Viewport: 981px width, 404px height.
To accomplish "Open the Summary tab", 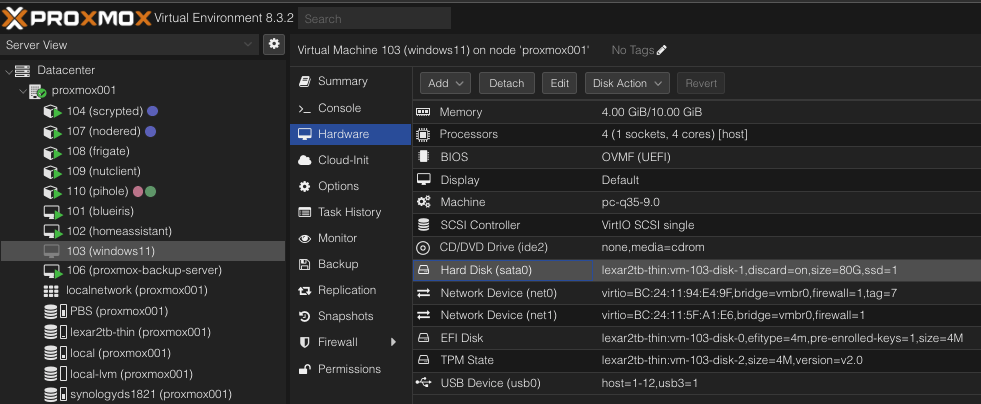I will pyautogui.click(x=350, y=81).
